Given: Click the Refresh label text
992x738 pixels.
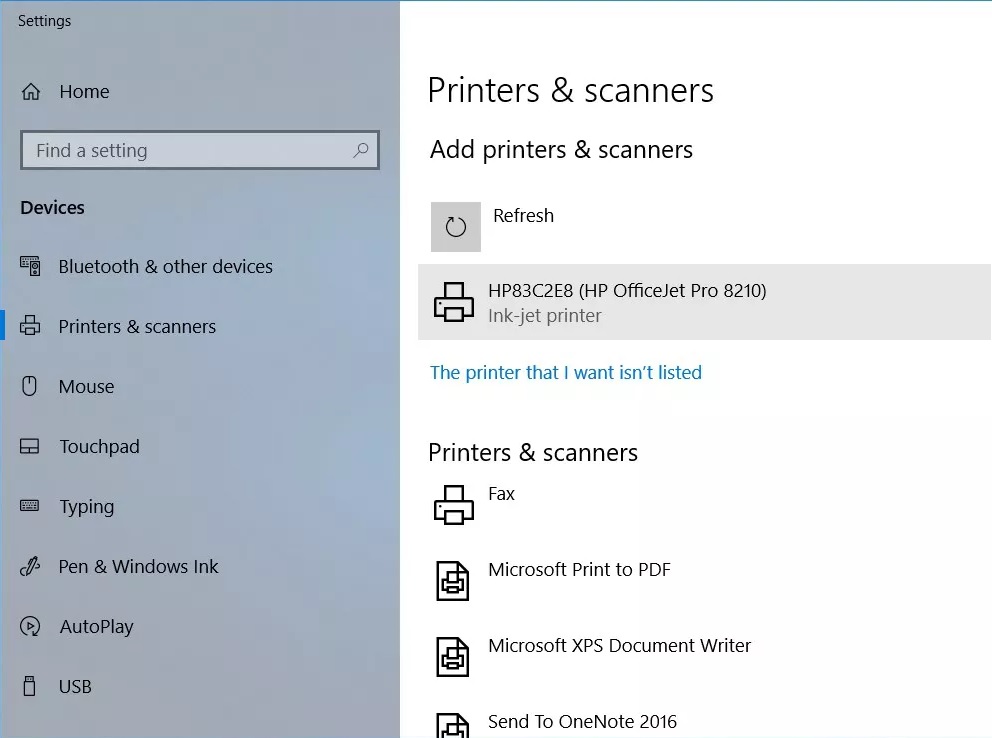Looking at the screenshot, I should point(523,216).
